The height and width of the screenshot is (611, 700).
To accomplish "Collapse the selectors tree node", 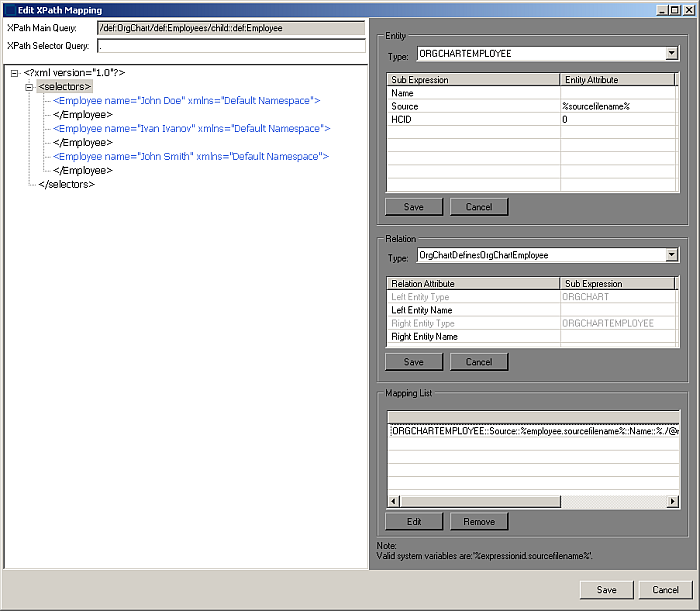I will click(29, 87).
